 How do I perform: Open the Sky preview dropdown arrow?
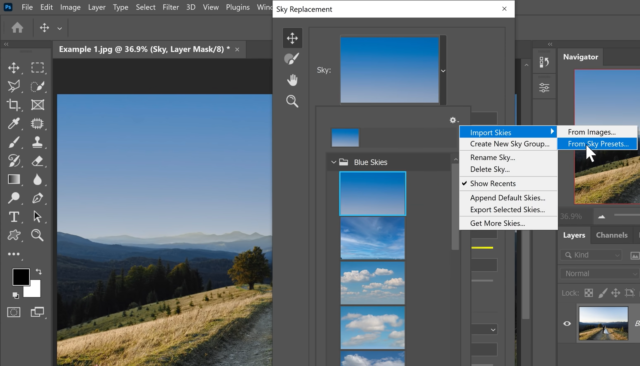tap(443, 71)
